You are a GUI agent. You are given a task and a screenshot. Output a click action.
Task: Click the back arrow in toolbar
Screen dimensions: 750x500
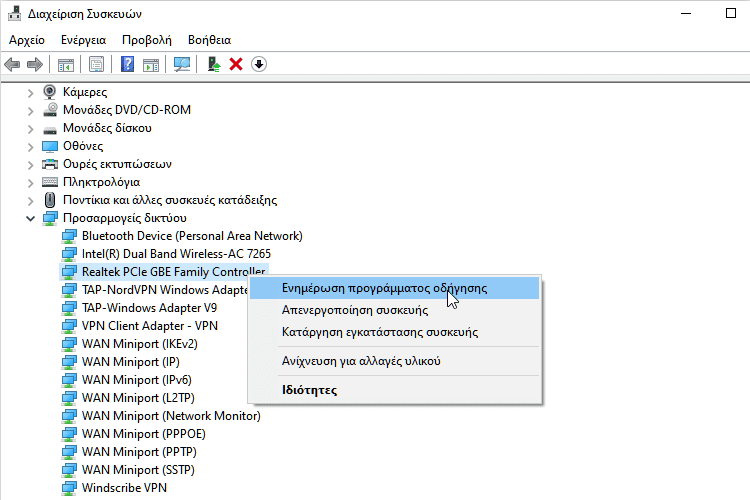(x=12, y=64)
